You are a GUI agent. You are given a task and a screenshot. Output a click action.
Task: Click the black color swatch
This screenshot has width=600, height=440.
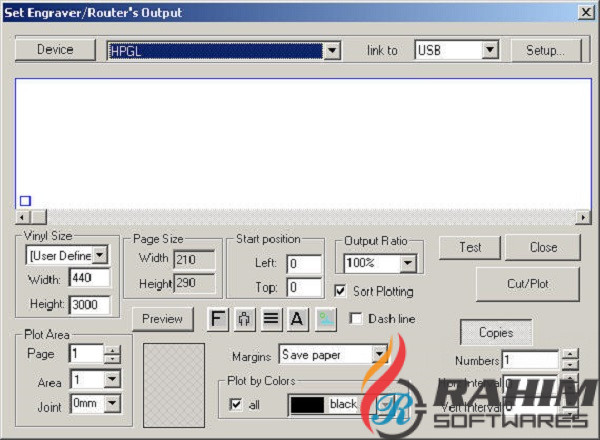[x=307, y=405]
